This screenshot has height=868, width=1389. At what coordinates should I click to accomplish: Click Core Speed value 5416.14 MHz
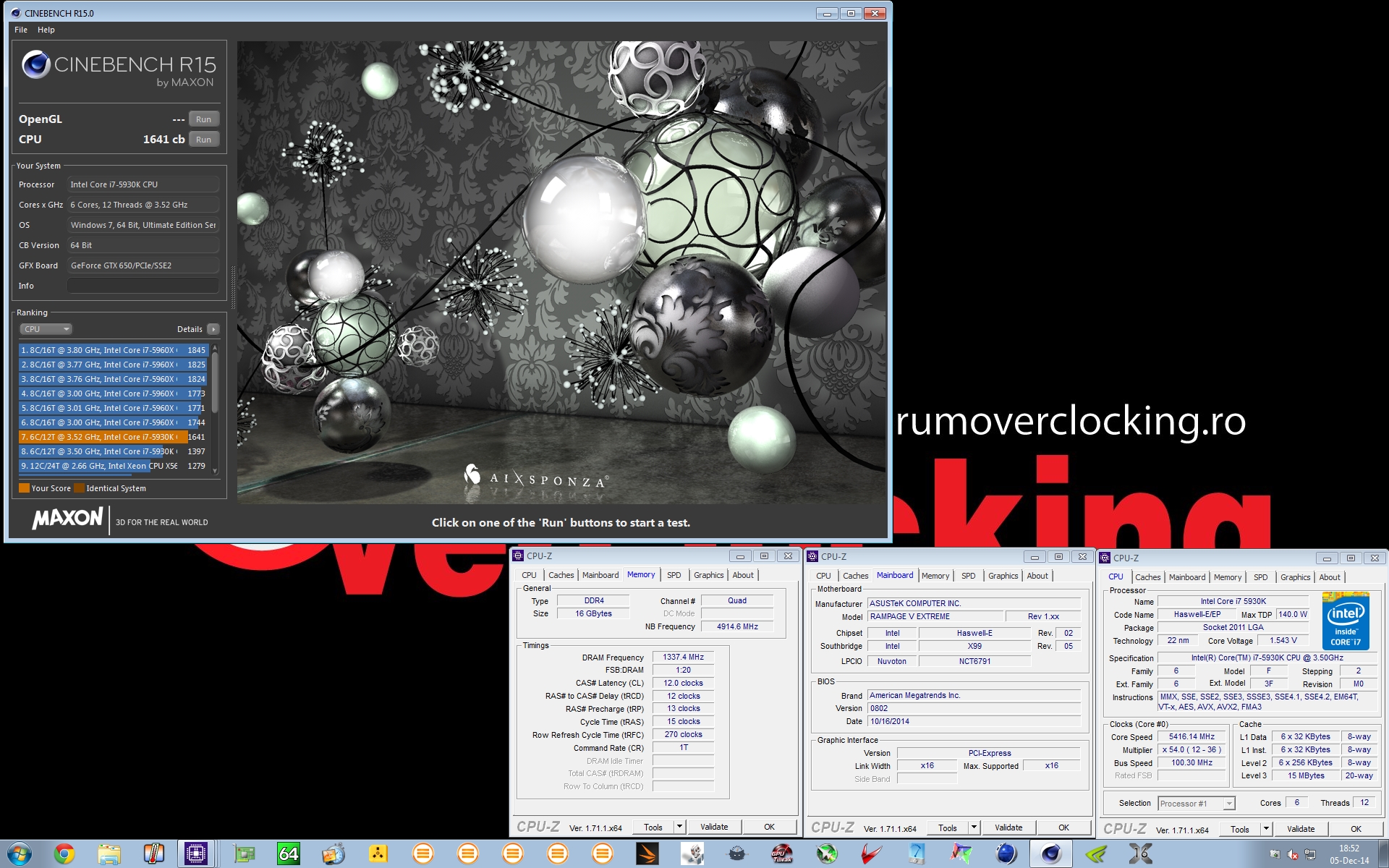(1192, 737)
